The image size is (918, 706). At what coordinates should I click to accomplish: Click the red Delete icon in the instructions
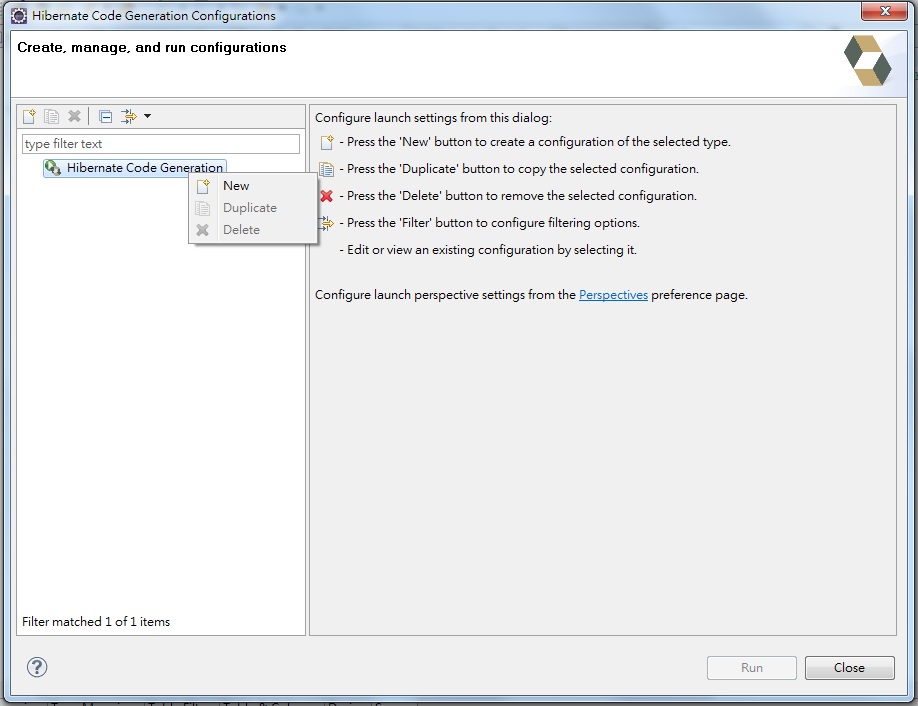[x=326, y=196]
